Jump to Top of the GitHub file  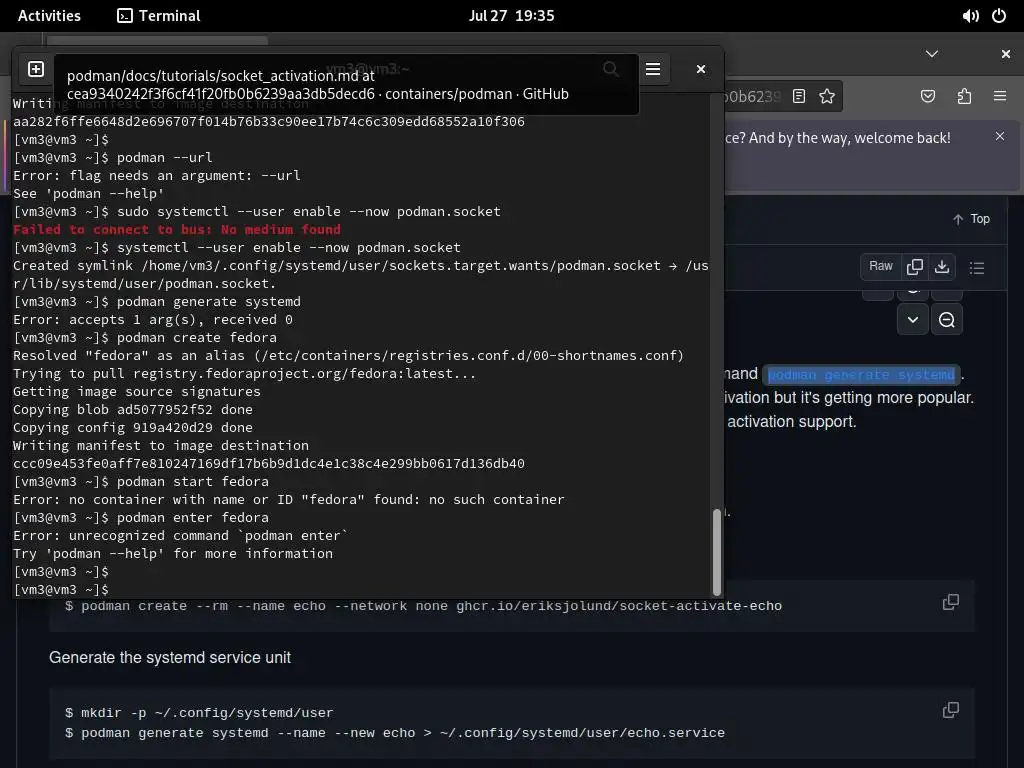tap(971, 219)
